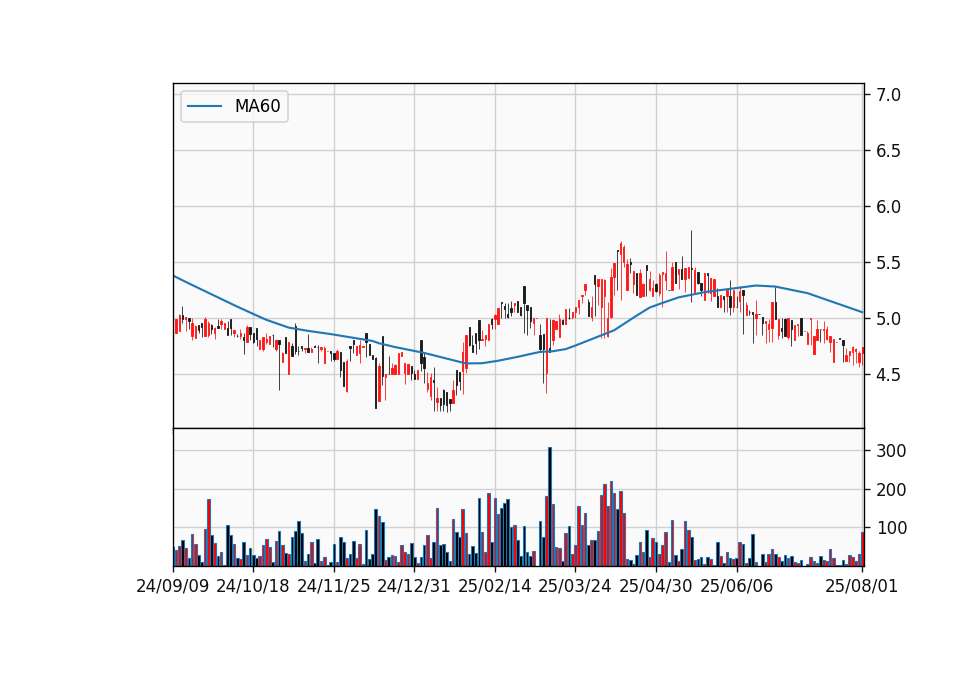Click the 5.0 price axis label

(888, 319)
